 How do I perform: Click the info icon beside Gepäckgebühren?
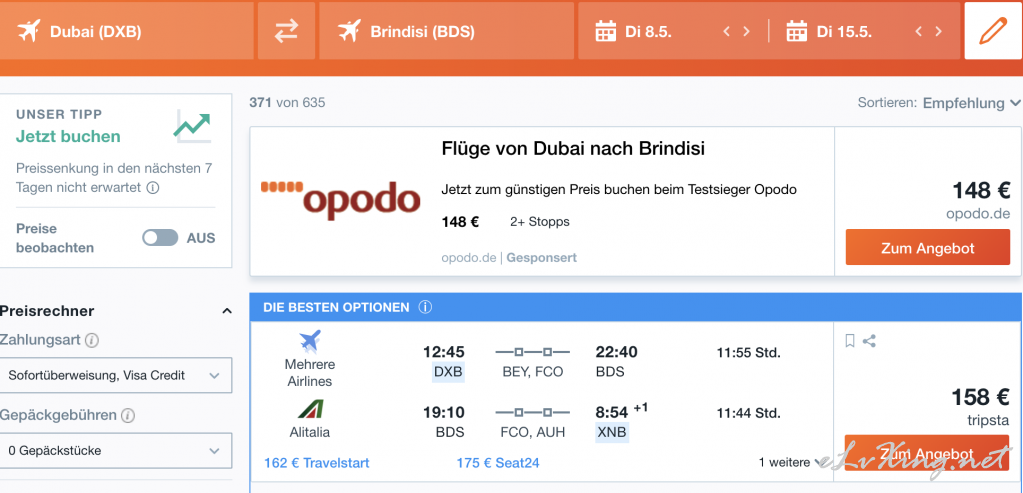(x=128, y=415)
